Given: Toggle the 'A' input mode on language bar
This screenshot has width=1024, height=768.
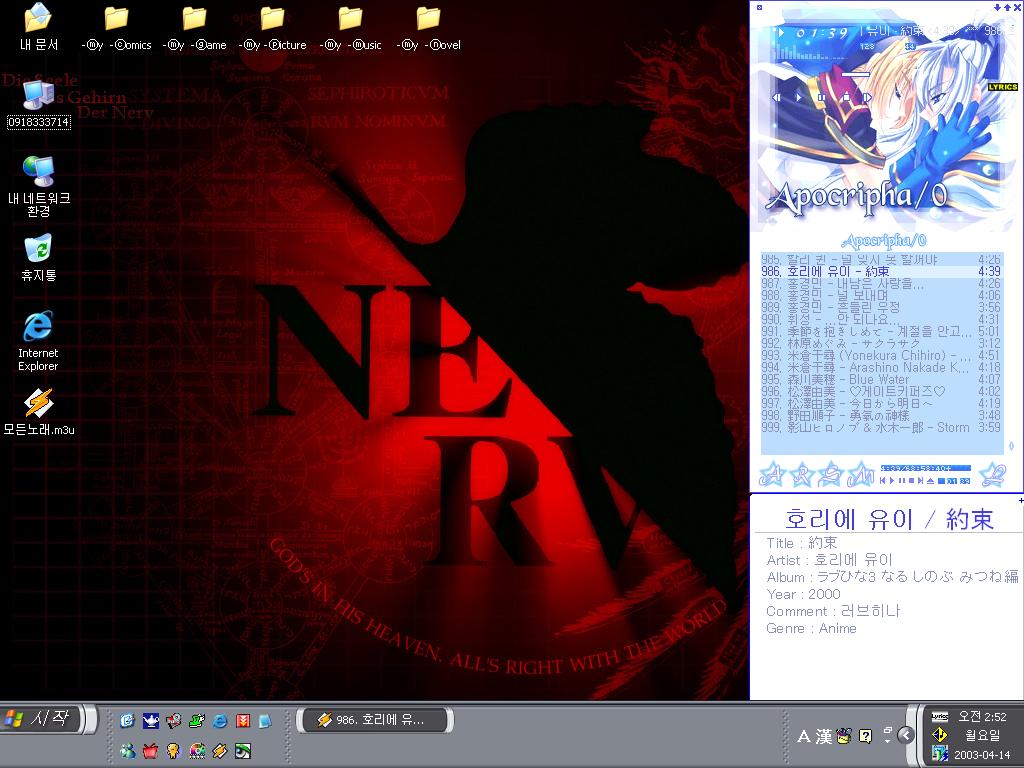Looking at the screenshot, I should coord(804,736).
